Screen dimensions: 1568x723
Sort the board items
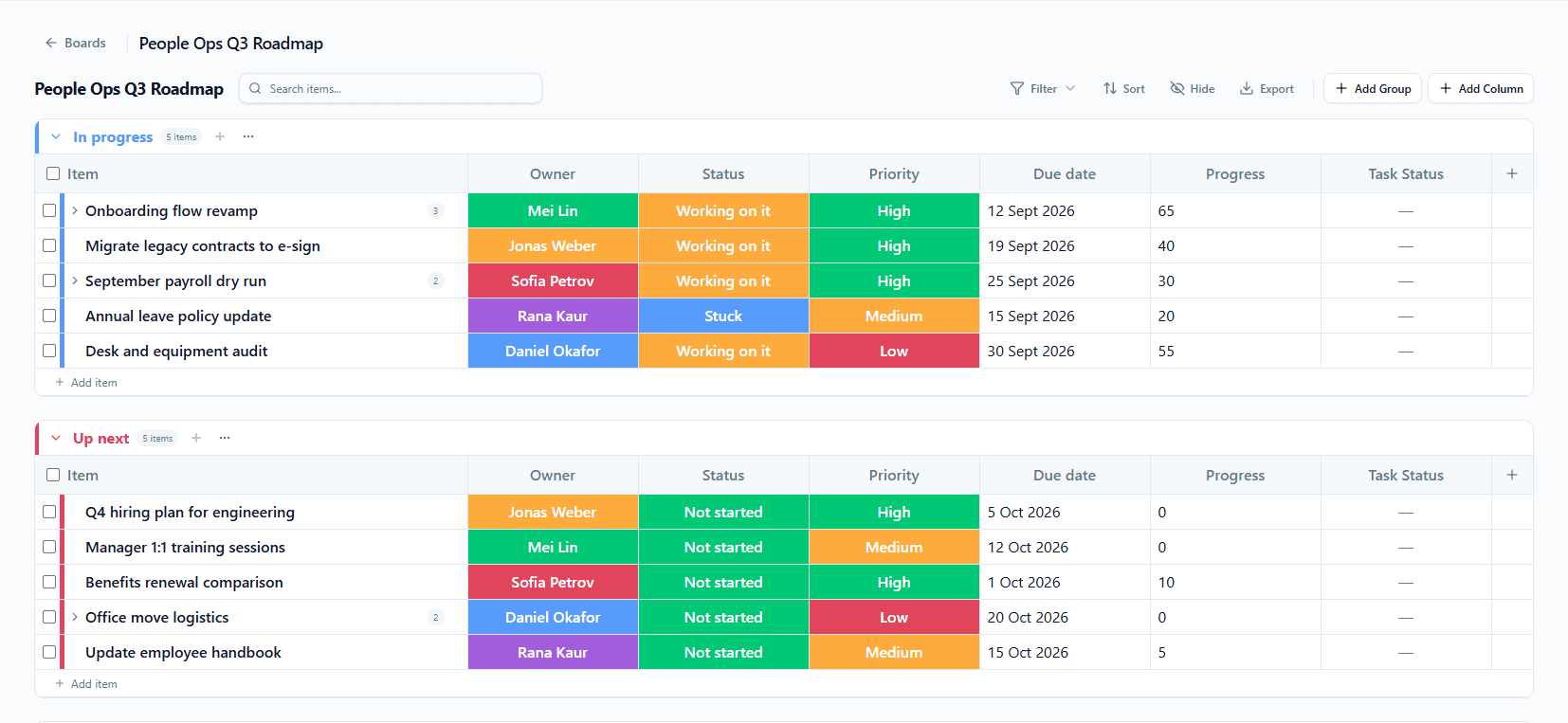pos(1123,88)
